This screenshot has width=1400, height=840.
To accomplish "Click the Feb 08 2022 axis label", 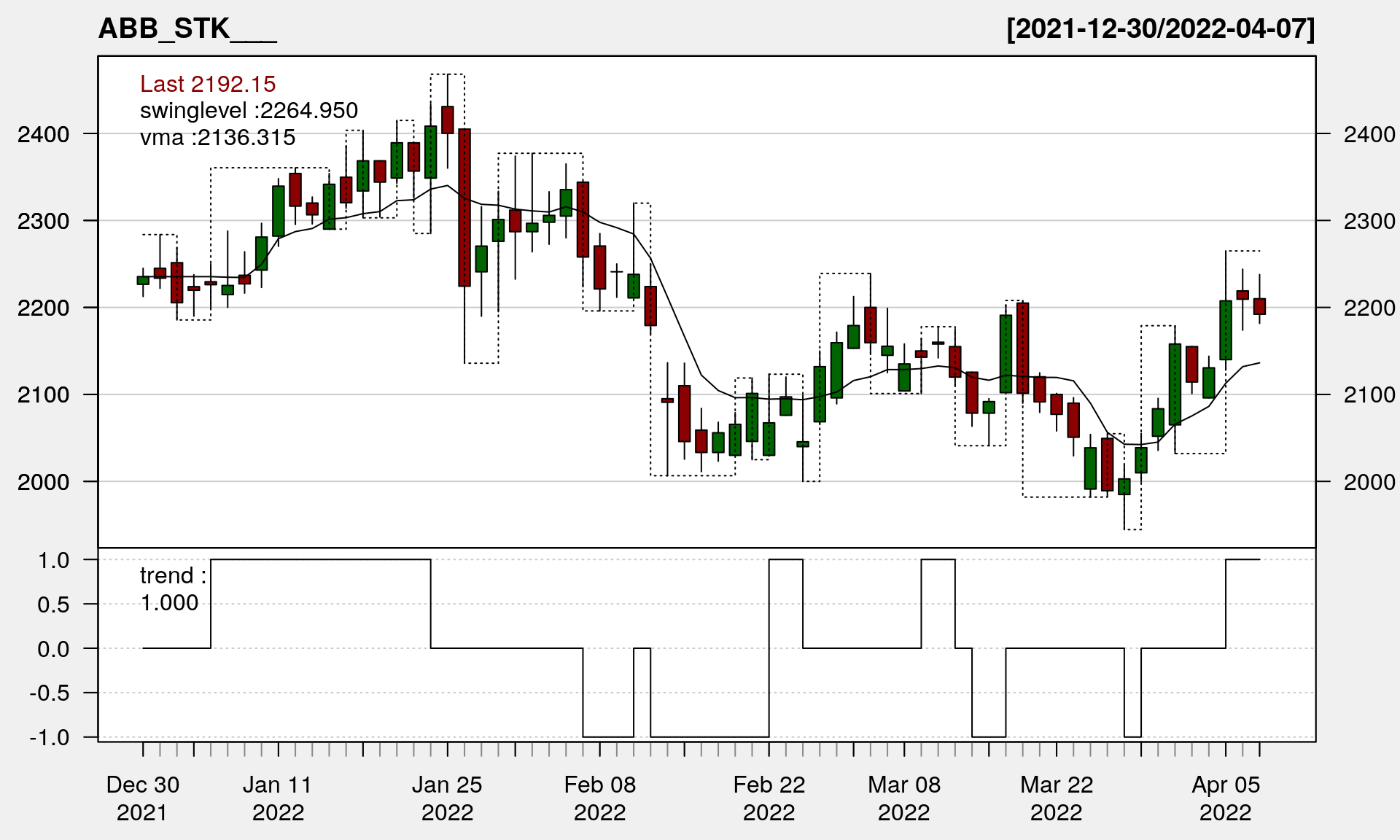I will point(599,798).
